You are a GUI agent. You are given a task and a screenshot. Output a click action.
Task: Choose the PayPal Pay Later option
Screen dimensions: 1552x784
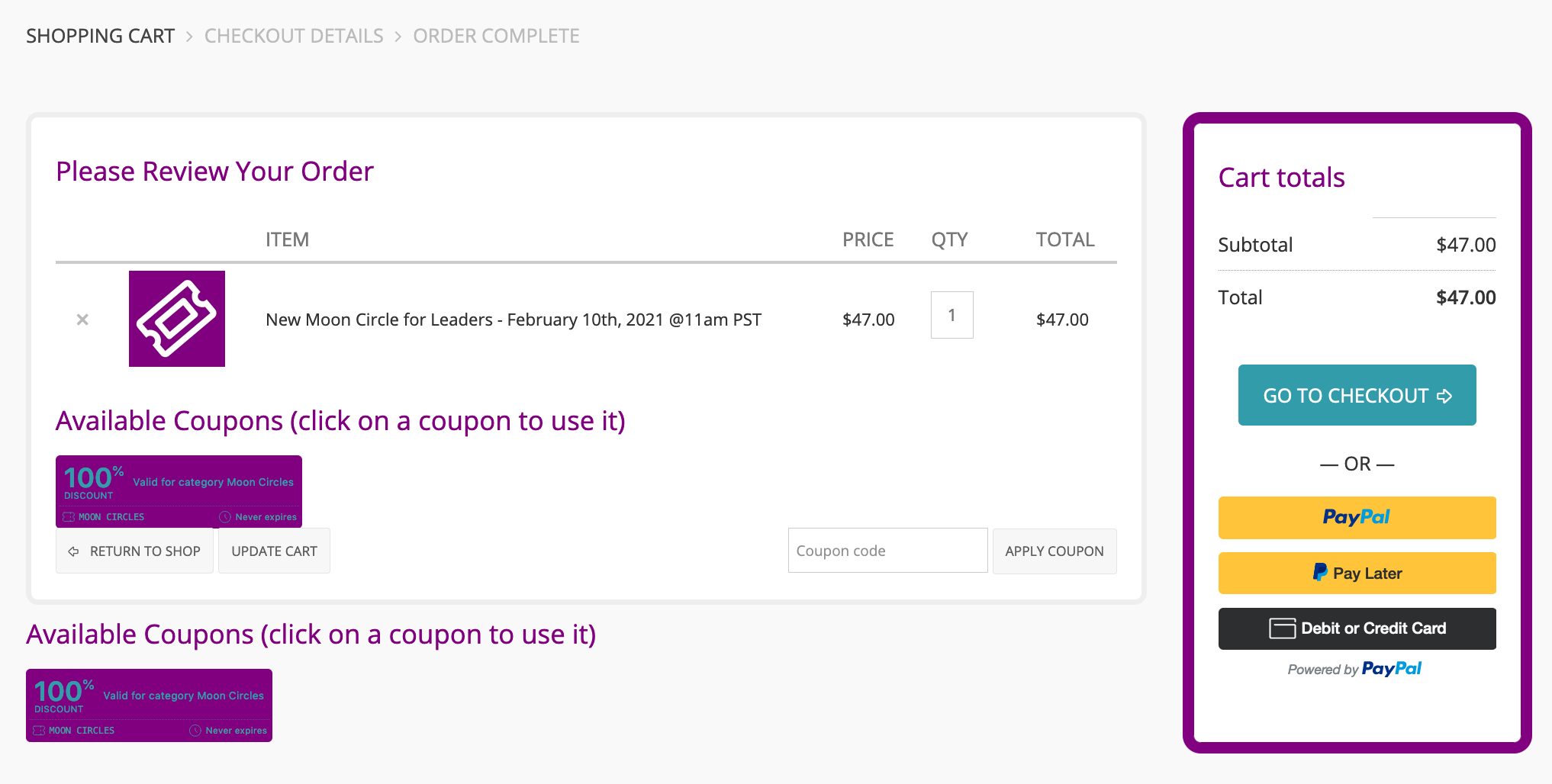tap(1357, 573)
